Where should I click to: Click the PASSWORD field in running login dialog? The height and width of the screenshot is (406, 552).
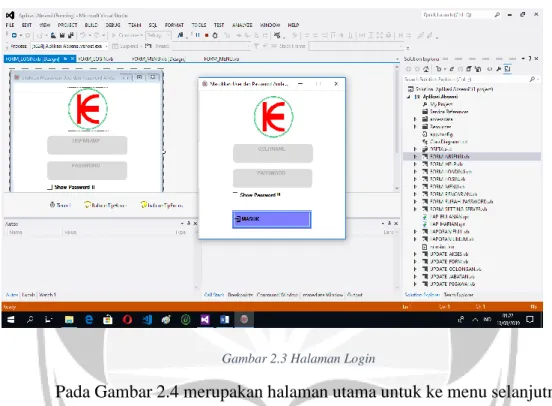coord(272,178)
